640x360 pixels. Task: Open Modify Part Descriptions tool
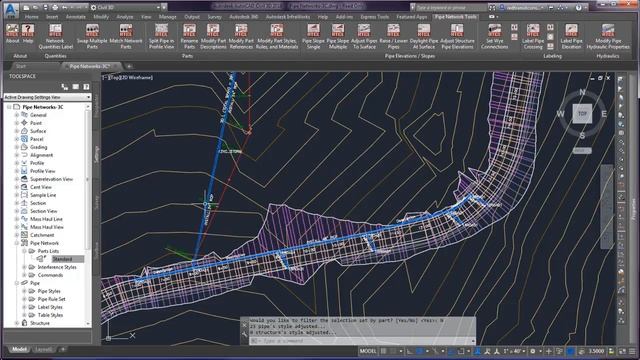click(213, 36)
